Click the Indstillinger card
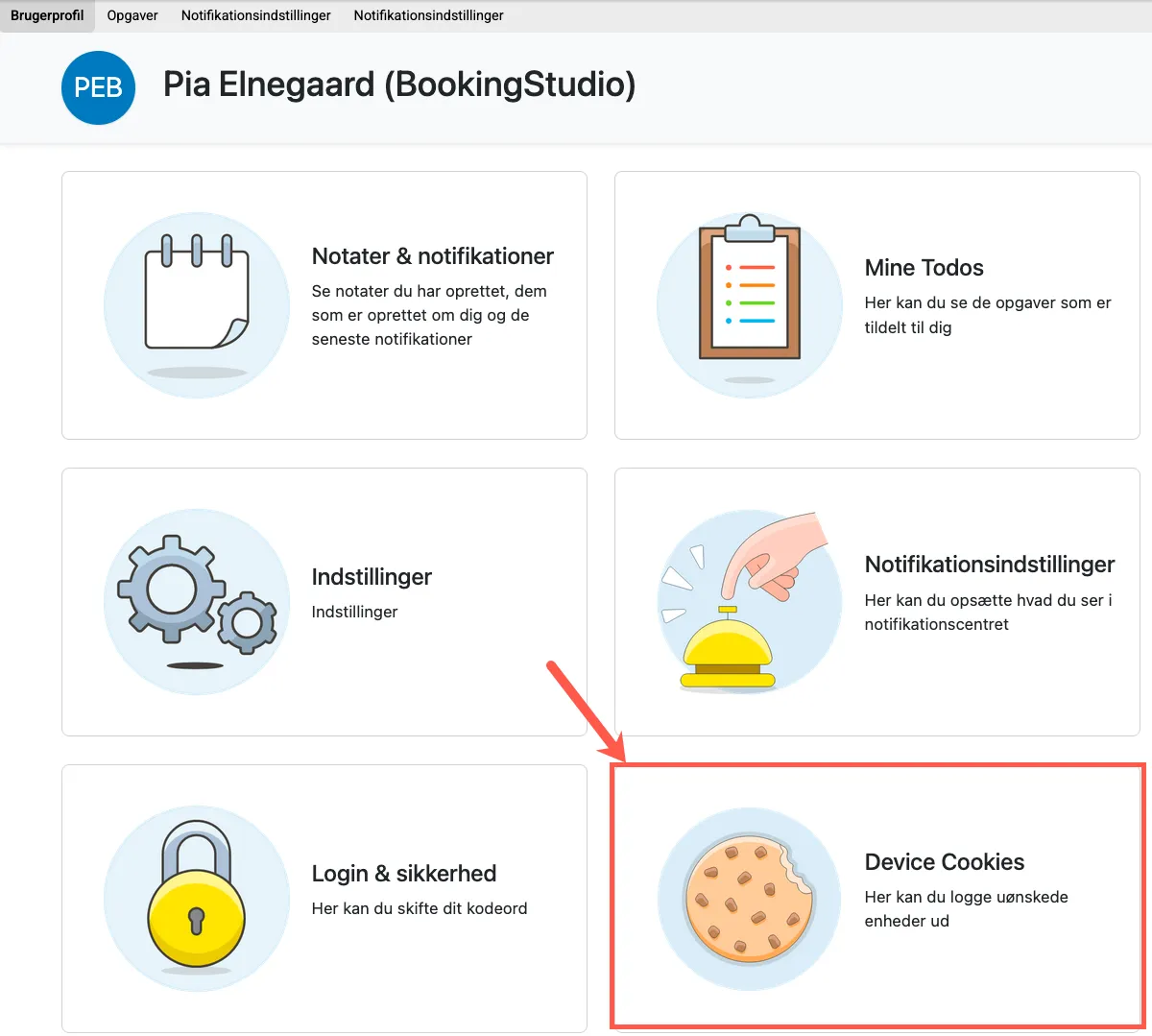 (x=324, y=600)
